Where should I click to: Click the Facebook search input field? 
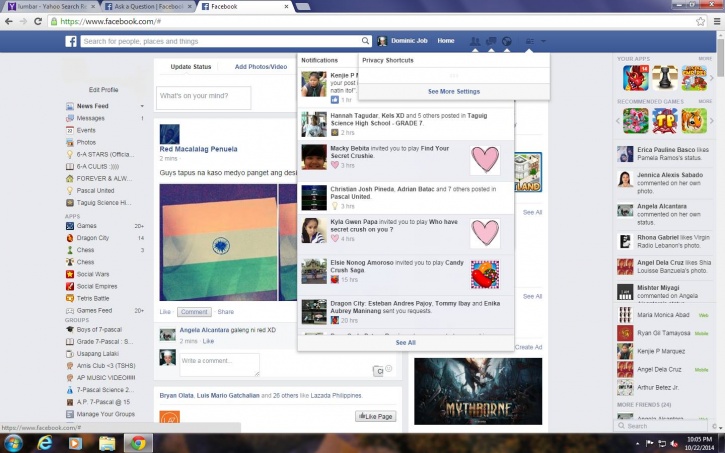click(221, 41)
